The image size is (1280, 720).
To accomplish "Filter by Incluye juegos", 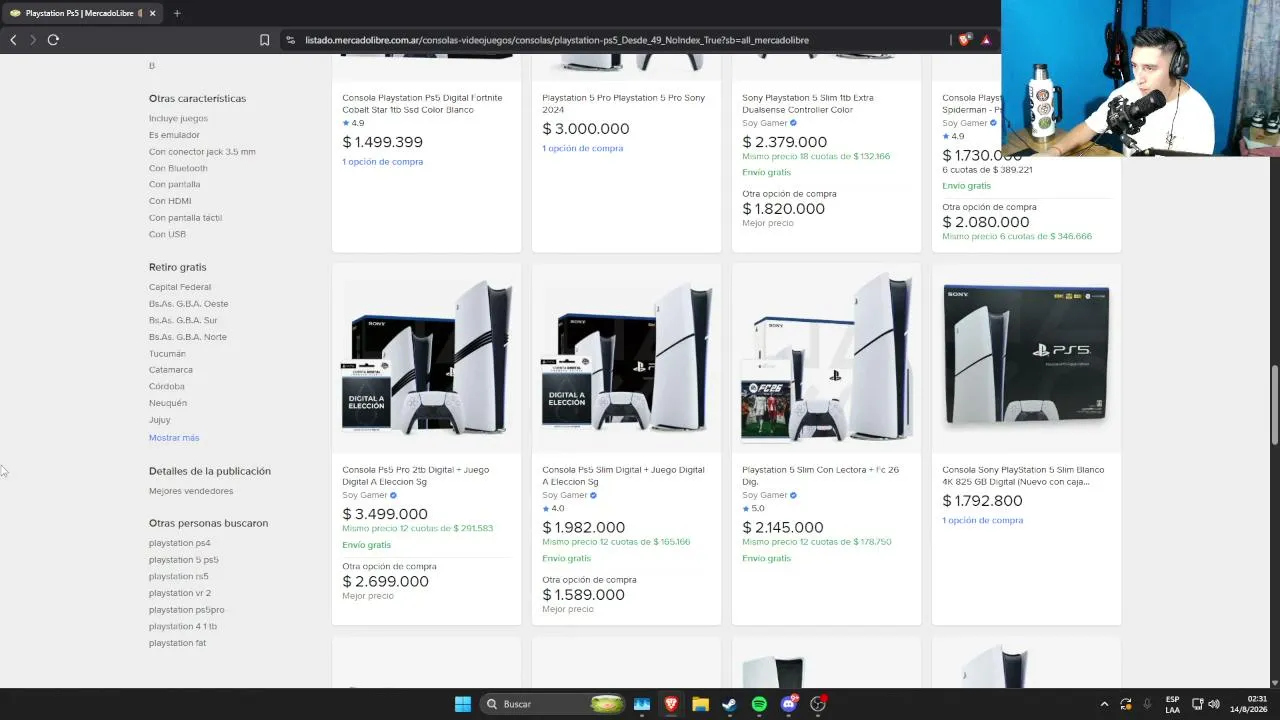I will [178, 119].
